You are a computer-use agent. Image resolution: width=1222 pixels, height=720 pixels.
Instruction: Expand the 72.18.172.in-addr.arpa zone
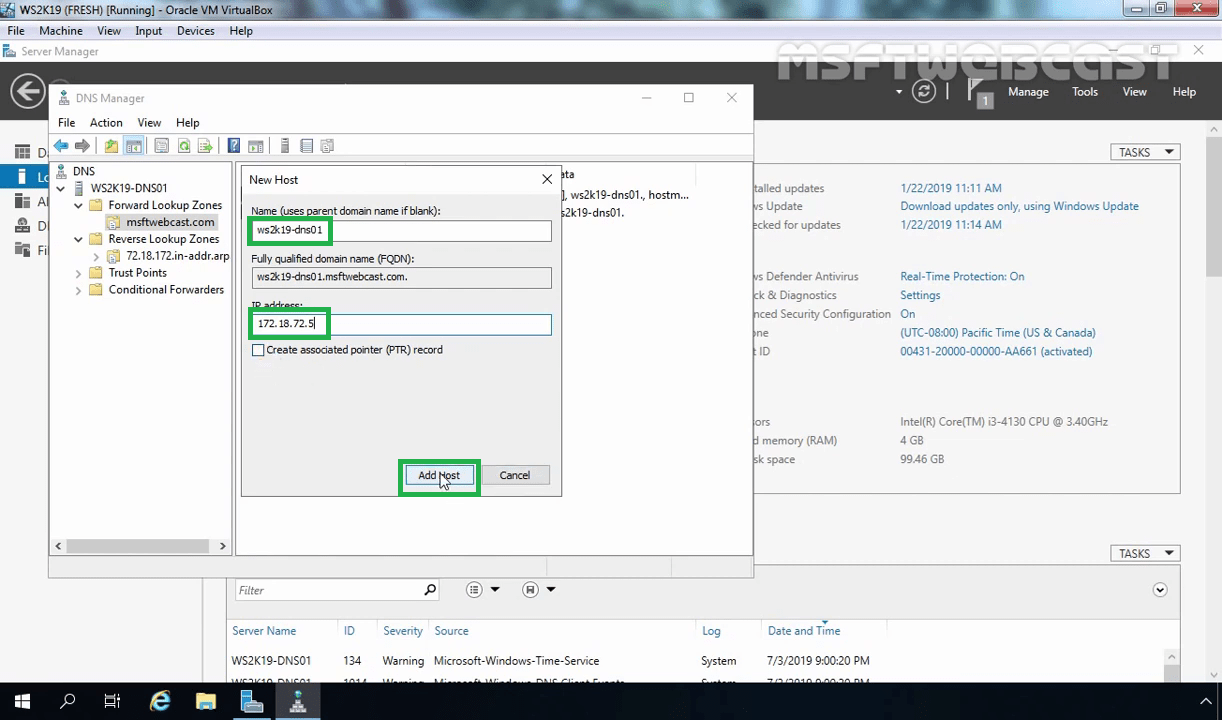coord(96,257)
